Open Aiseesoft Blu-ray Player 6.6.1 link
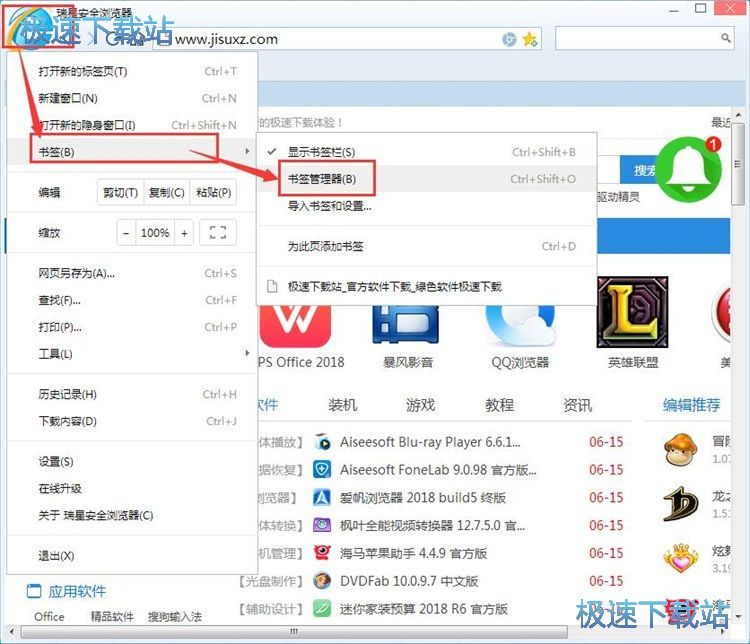Viewport: 750px width, 644px height. pos(430,442)
